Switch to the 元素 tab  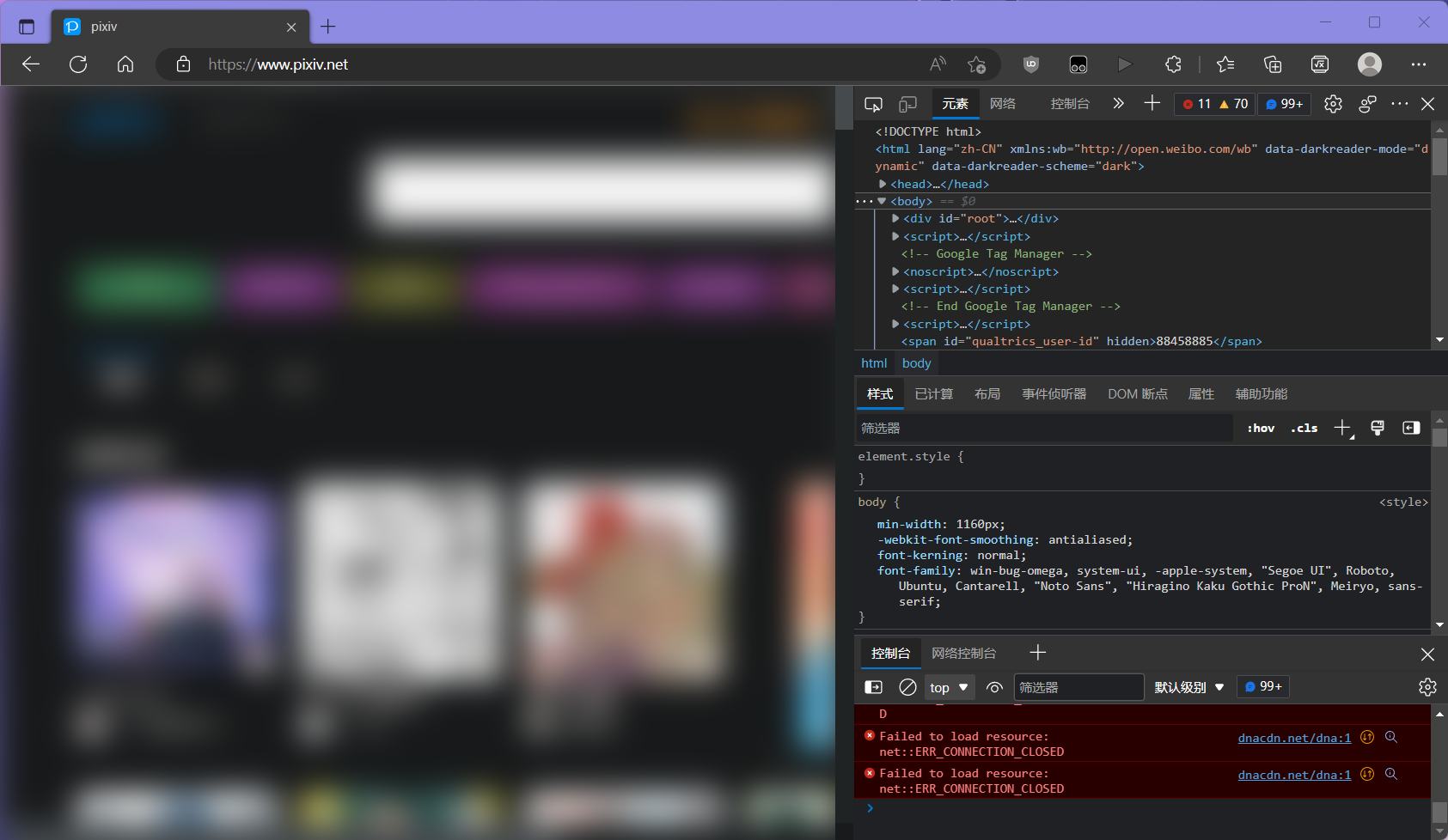956,104
